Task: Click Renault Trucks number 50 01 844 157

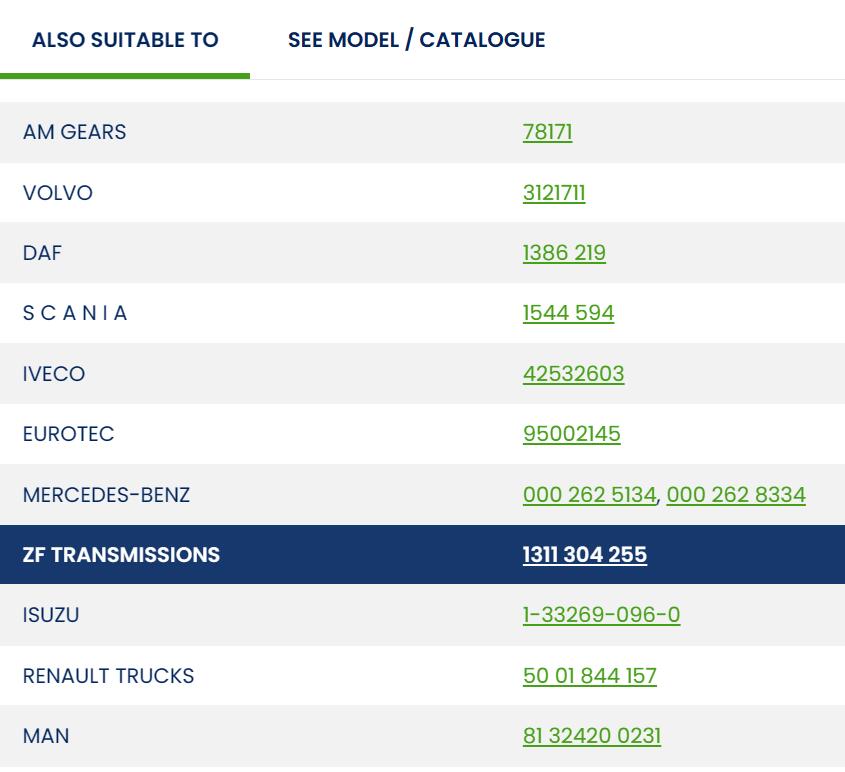Action: click(589, 676)
